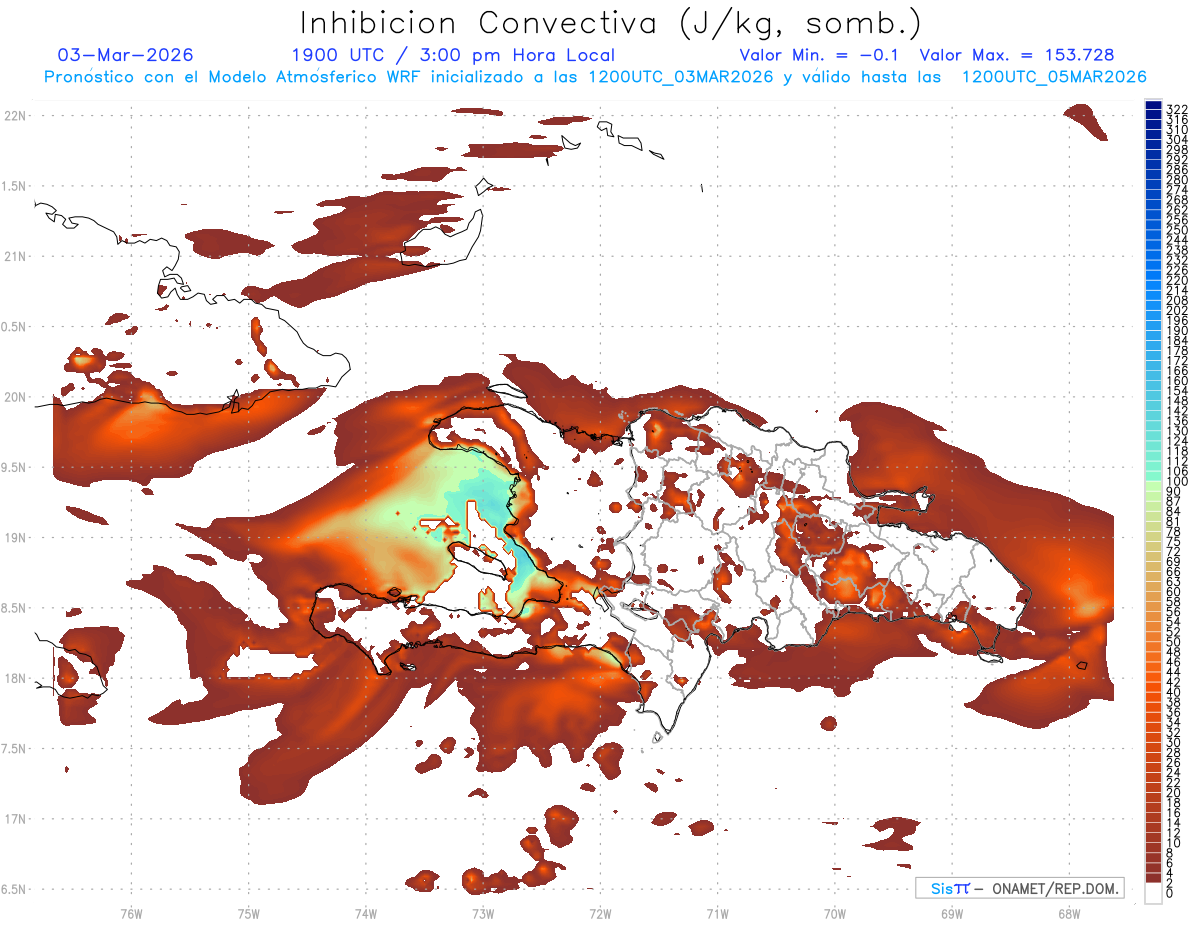Click the '19N' latitude label
This screenshot has width=1200, height=927.
pyautogui.click(x=15, y=537)
